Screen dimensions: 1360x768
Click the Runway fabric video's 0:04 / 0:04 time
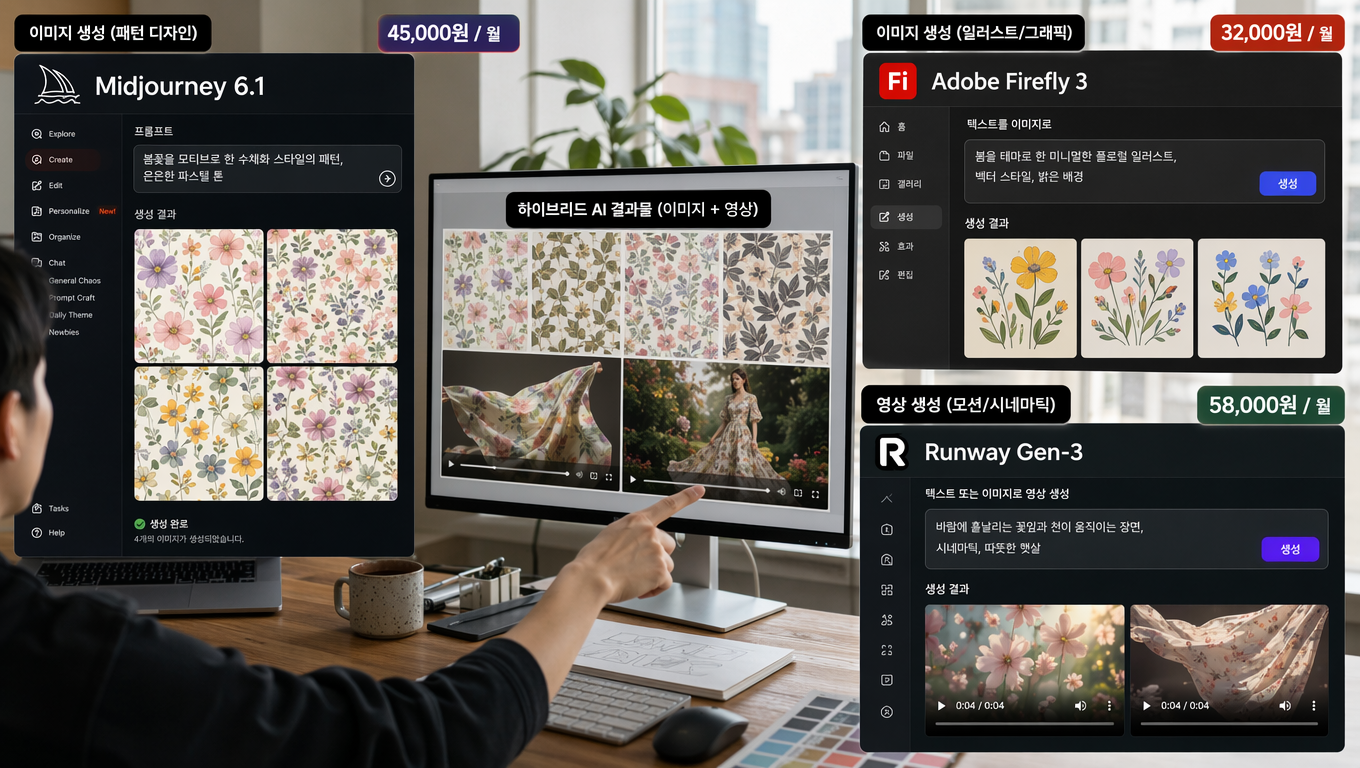[x=1185, y=706]
